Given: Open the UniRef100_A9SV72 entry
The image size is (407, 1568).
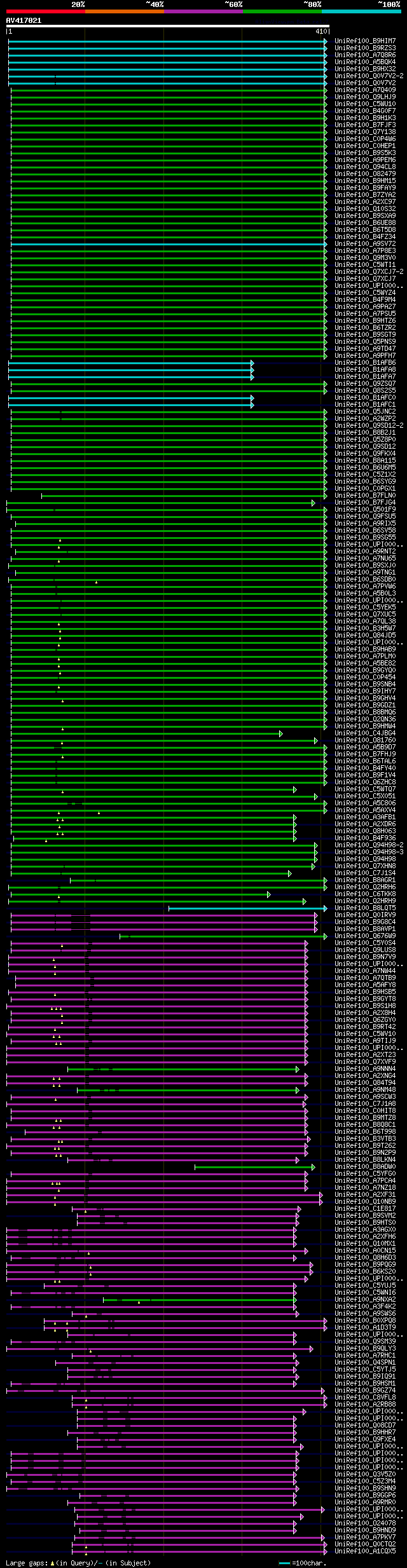Looking at the screenshot, I should 365,244.
